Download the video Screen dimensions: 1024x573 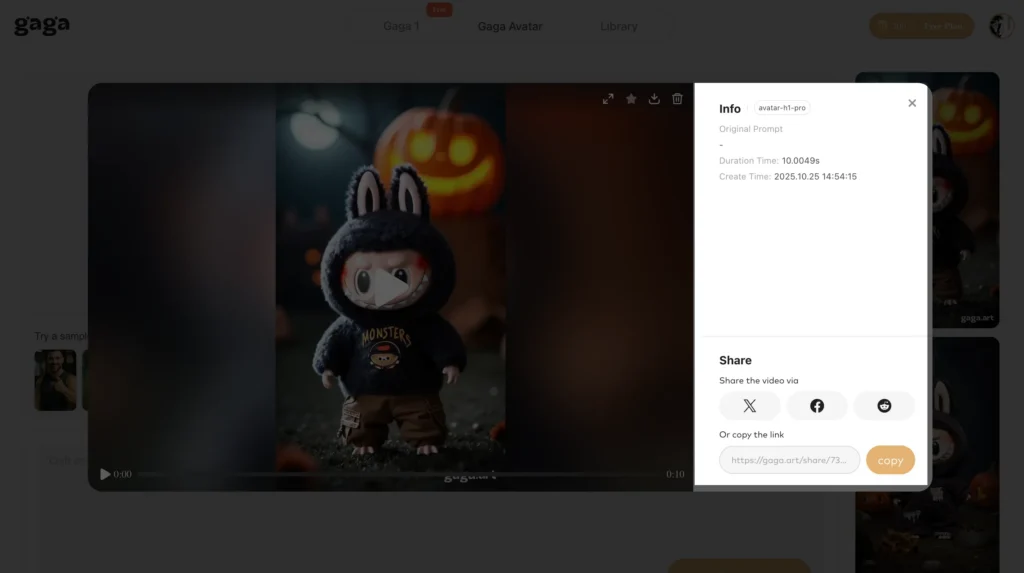(x=654, y=99)
